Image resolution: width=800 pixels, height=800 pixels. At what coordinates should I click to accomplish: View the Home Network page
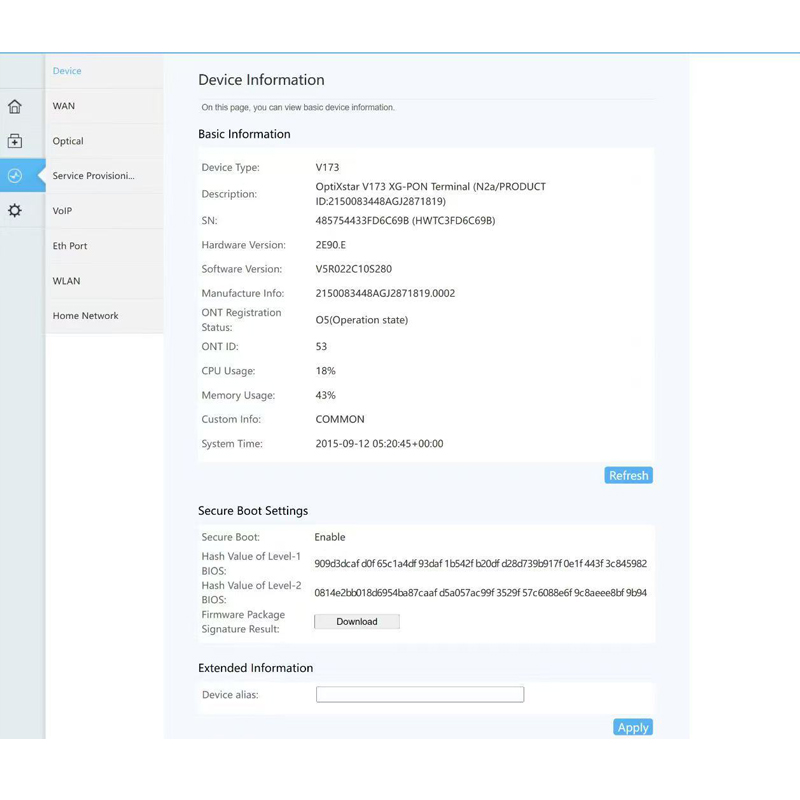coord(86,316)
